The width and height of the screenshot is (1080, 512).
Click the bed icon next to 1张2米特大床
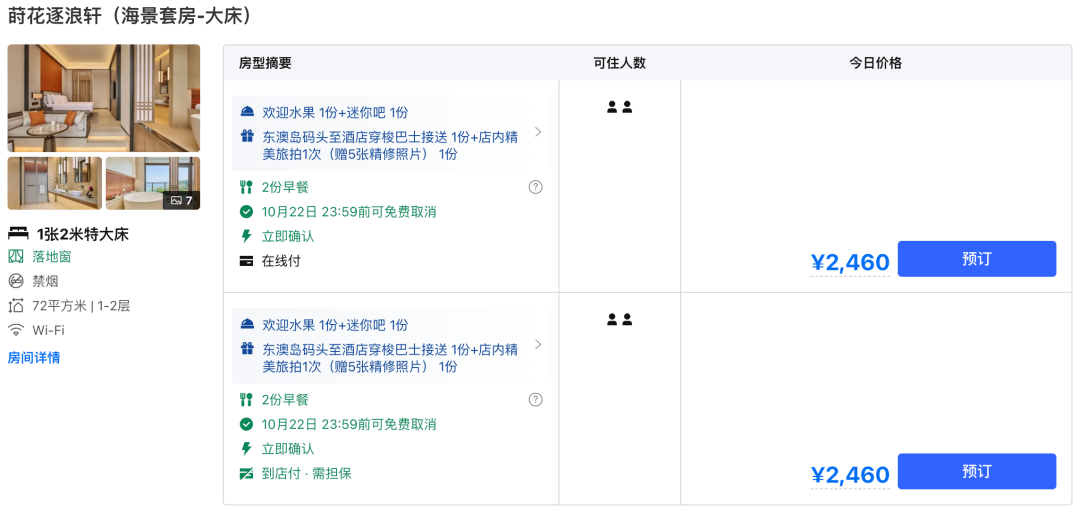(x=18, y=234)
